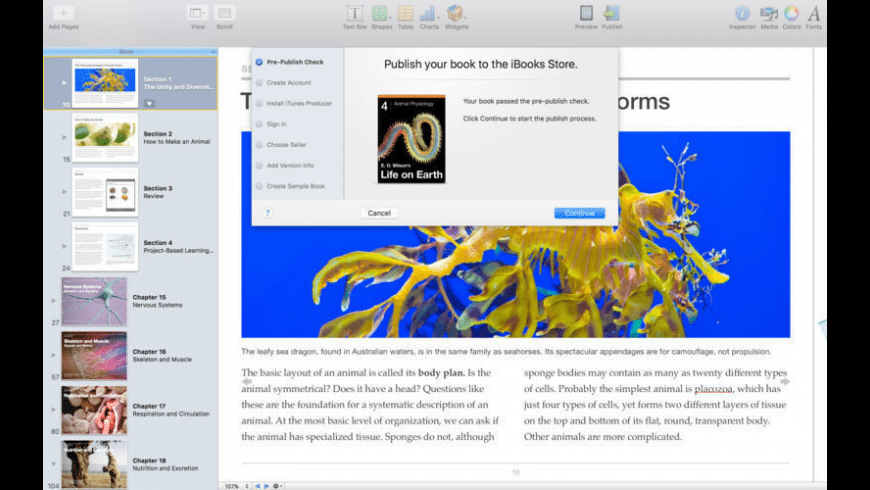This screenshot has width=870, height=490.
Task: Click 'Your book passed the pre-publish check.'
Action: 526,102
